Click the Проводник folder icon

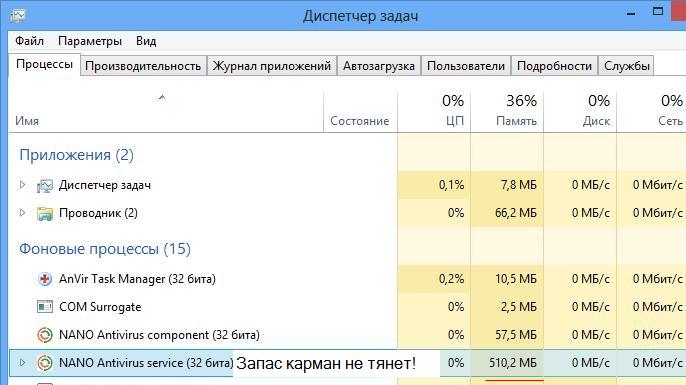(x=45, y=214)
